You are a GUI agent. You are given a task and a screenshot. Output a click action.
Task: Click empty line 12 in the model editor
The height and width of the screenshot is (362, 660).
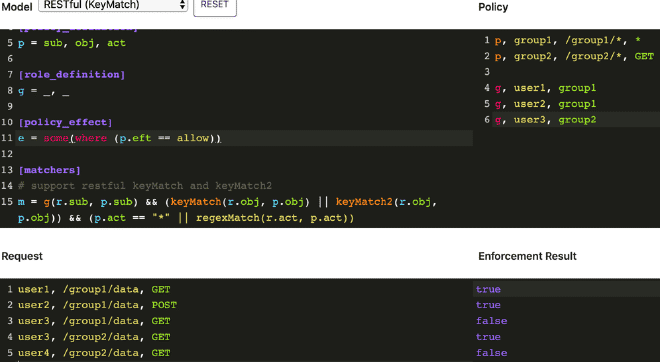pos(244,154)
